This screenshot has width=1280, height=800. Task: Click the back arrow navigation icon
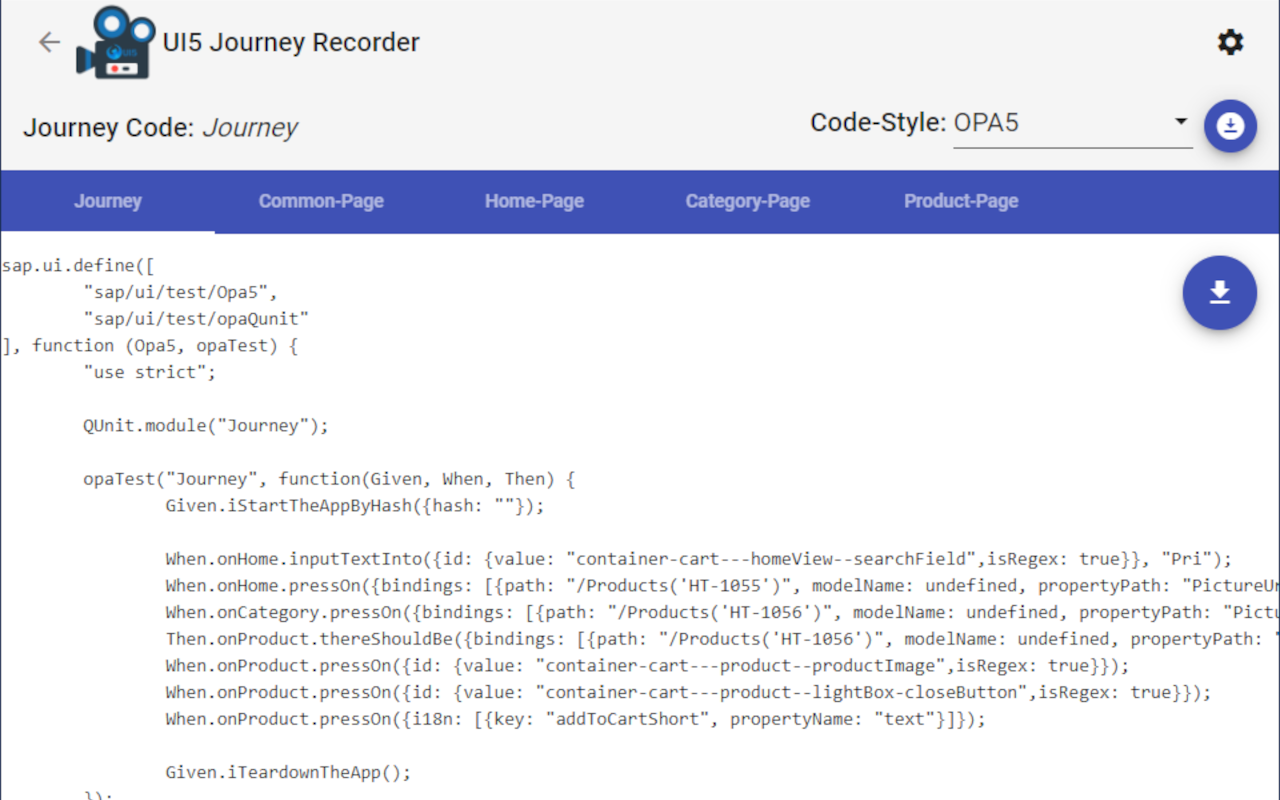pyautogui.click(x=49, y=42)
